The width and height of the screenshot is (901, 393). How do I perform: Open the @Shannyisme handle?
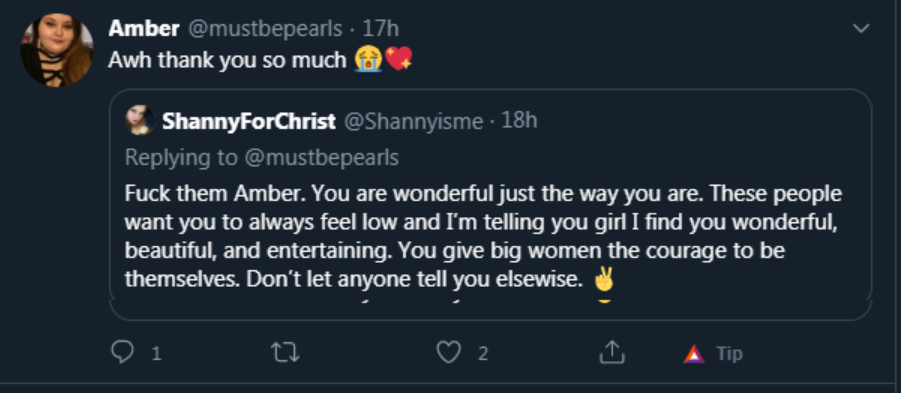414,121
